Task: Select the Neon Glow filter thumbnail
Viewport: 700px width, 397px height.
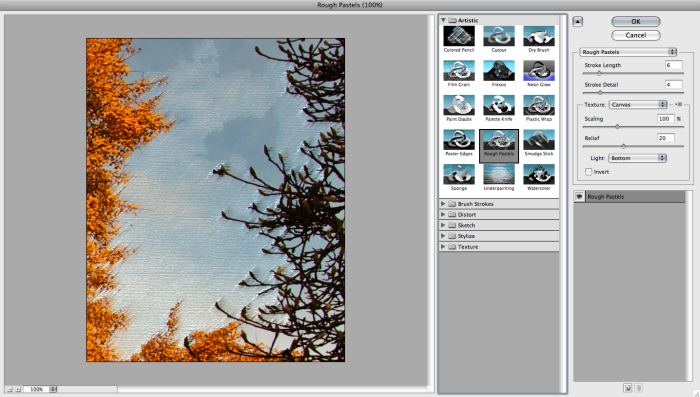Action: coord(539,71)
